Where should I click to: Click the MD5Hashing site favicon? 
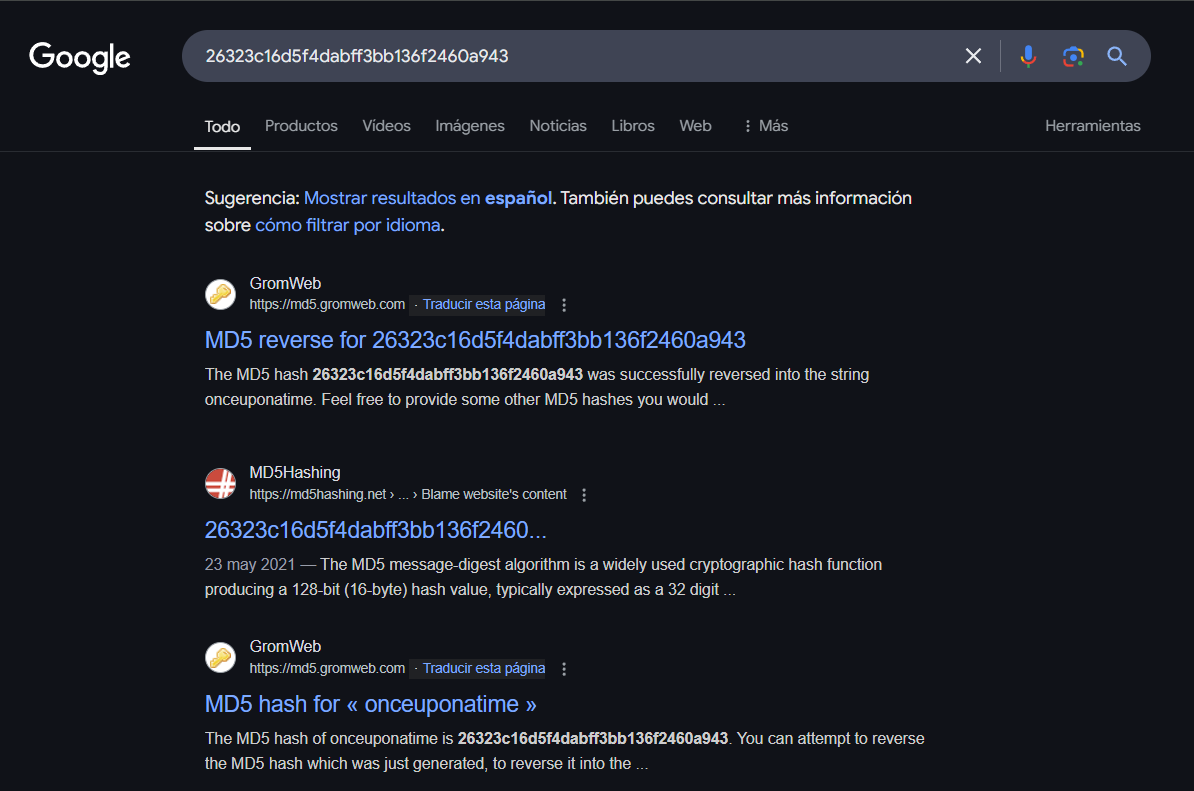pyautogui.click(x=220, y=484)
